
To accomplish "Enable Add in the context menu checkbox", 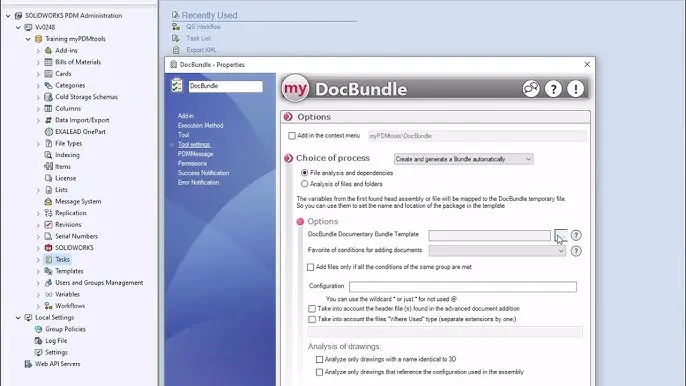I will (x=292, y=136).
